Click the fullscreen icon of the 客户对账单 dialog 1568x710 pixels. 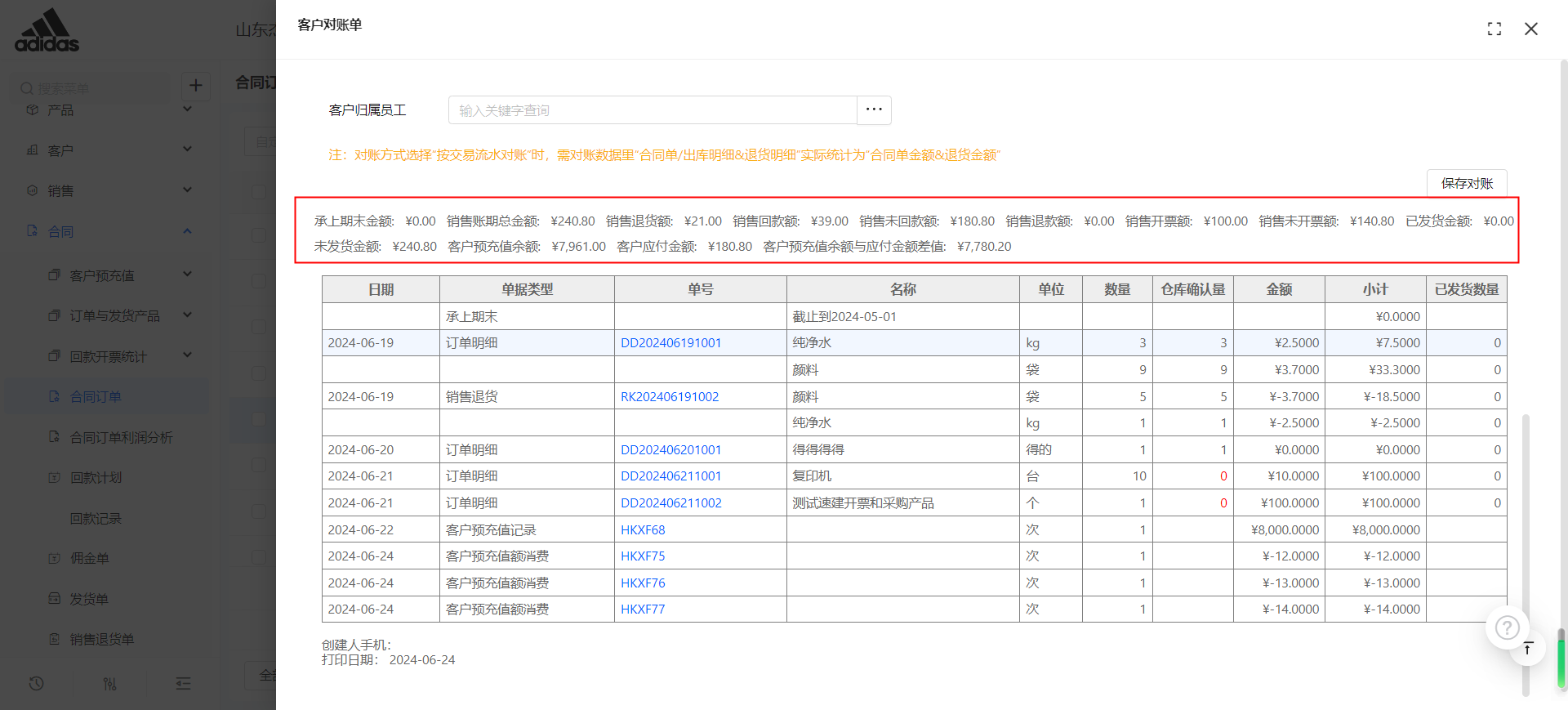1494,29
